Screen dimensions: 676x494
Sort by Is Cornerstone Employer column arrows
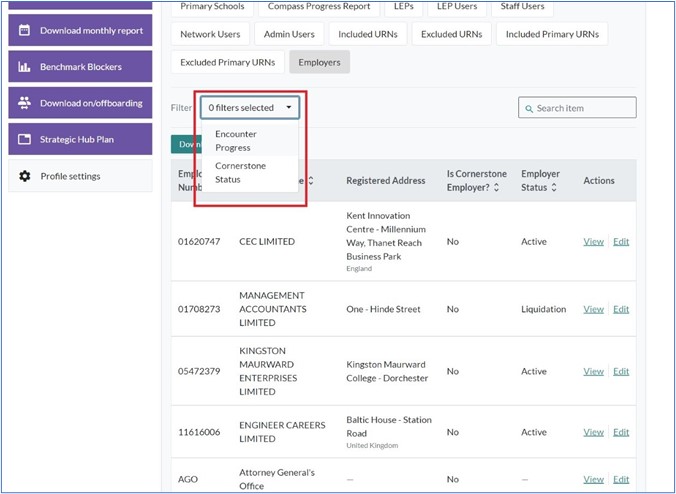click(497, 188)
